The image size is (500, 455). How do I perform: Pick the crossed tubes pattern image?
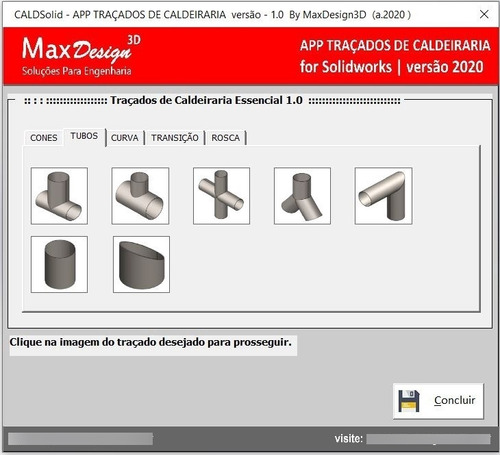pos(221,196)
